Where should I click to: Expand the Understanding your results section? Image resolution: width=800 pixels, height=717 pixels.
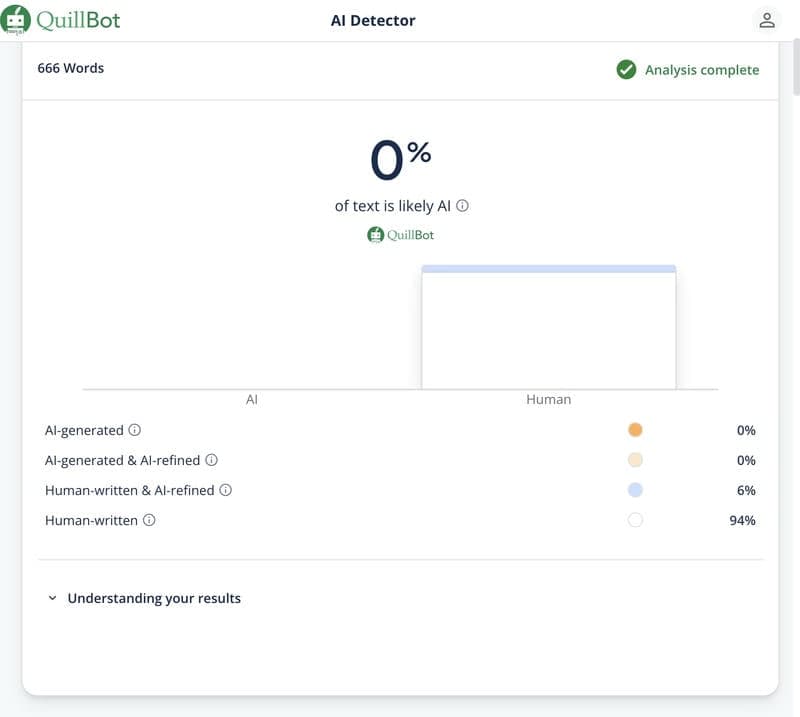pyautogui.click(x=154, y=598)
